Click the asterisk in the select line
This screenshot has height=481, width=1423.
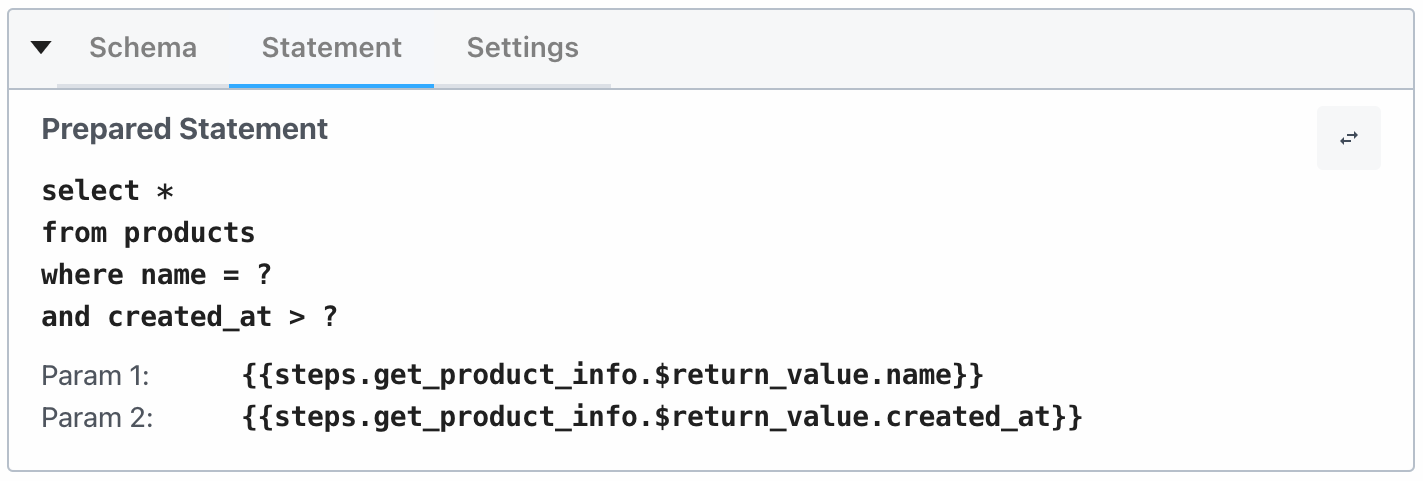(x=165, y=191)
